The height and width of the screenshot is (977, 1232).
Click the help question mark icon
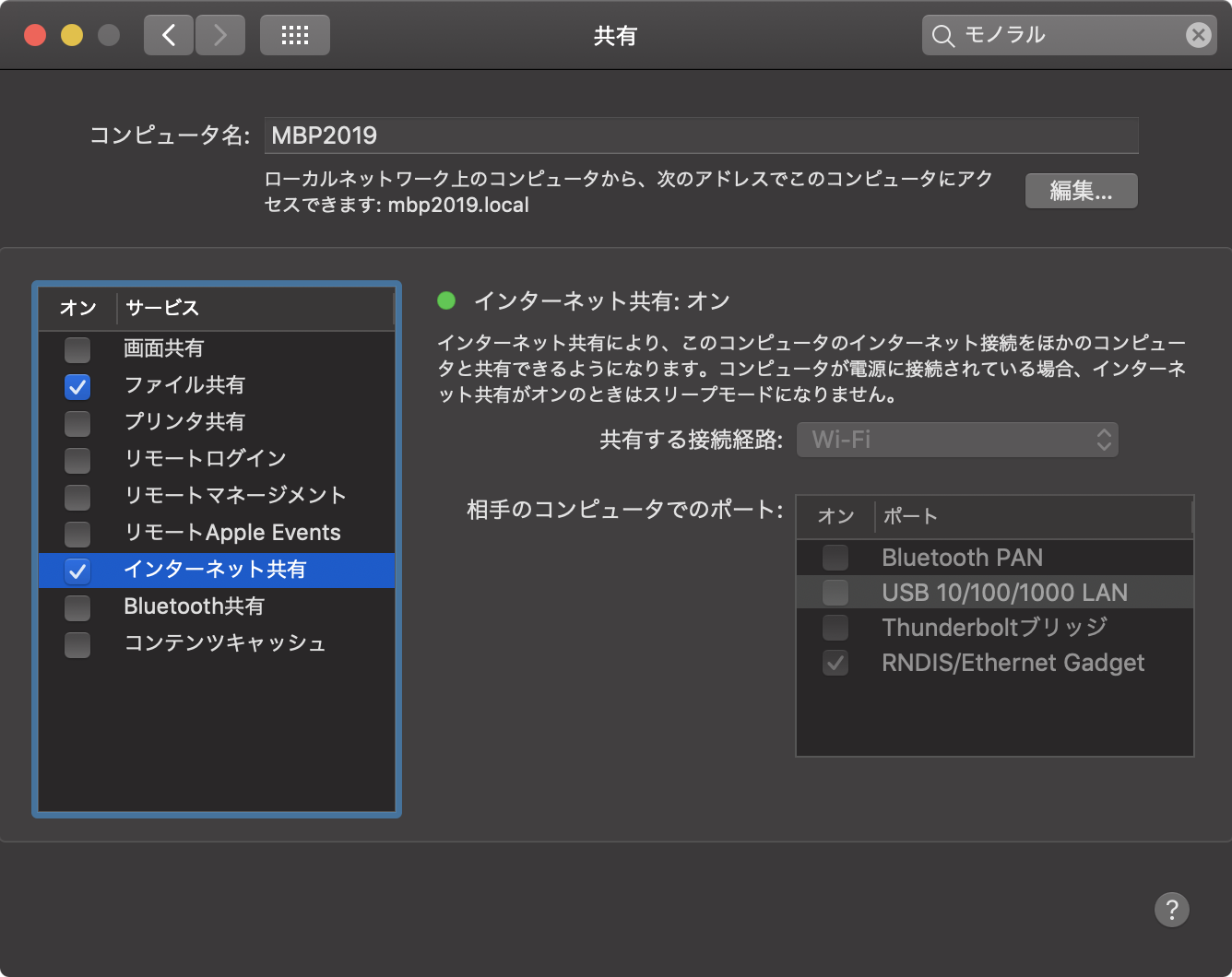tap(1172, 910)
